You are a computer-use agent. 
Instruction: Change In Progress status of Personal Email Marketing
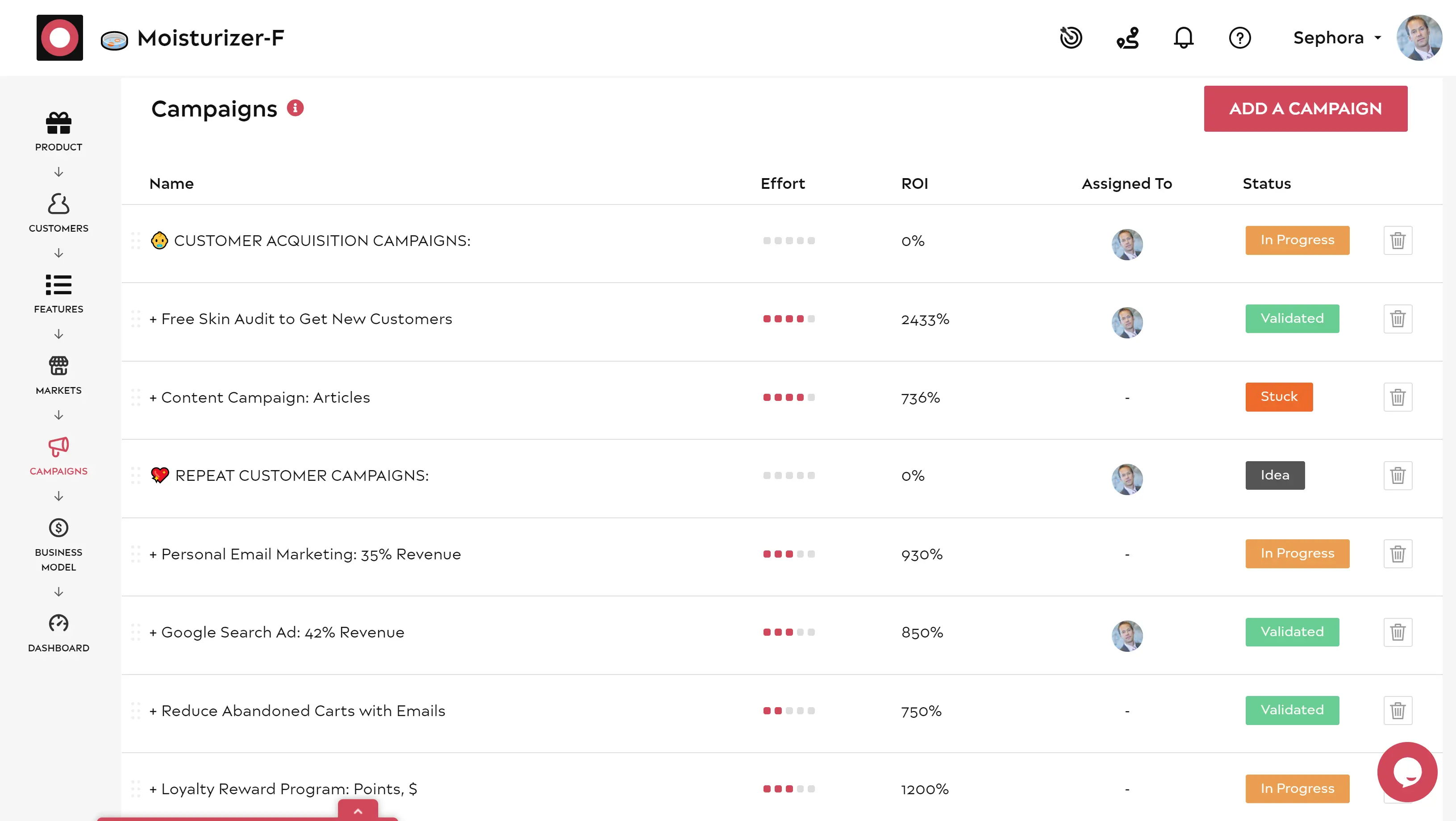tap(1297, 554)
